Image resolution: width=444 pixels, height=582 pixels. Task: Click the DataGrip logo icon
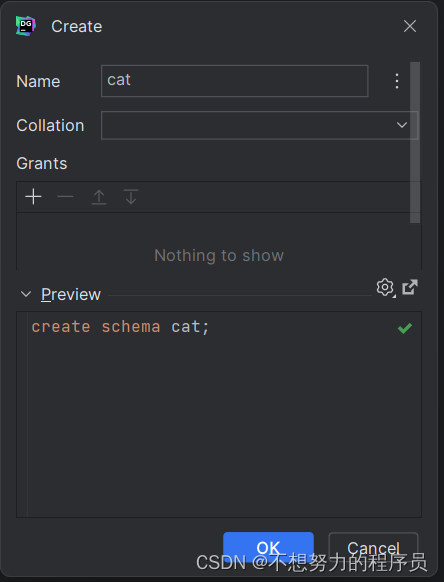[x=26, y=26]
